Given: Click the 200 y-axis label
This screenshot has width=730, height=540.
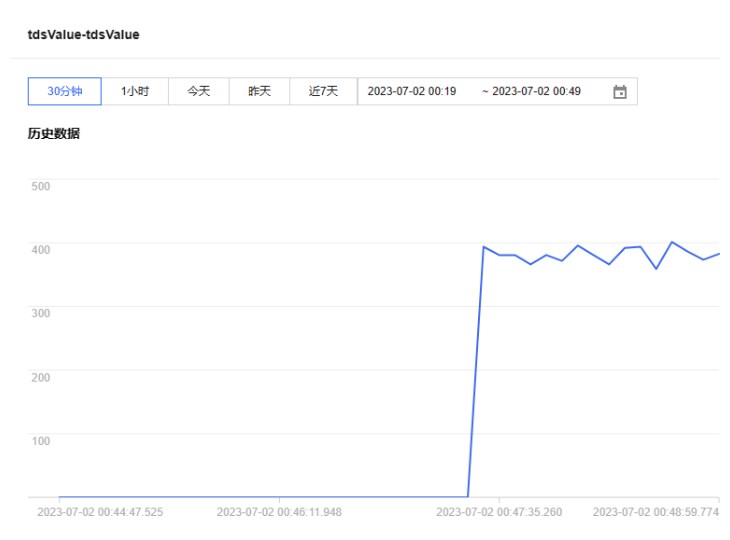Looking at the screenshot, I should 41,377.
